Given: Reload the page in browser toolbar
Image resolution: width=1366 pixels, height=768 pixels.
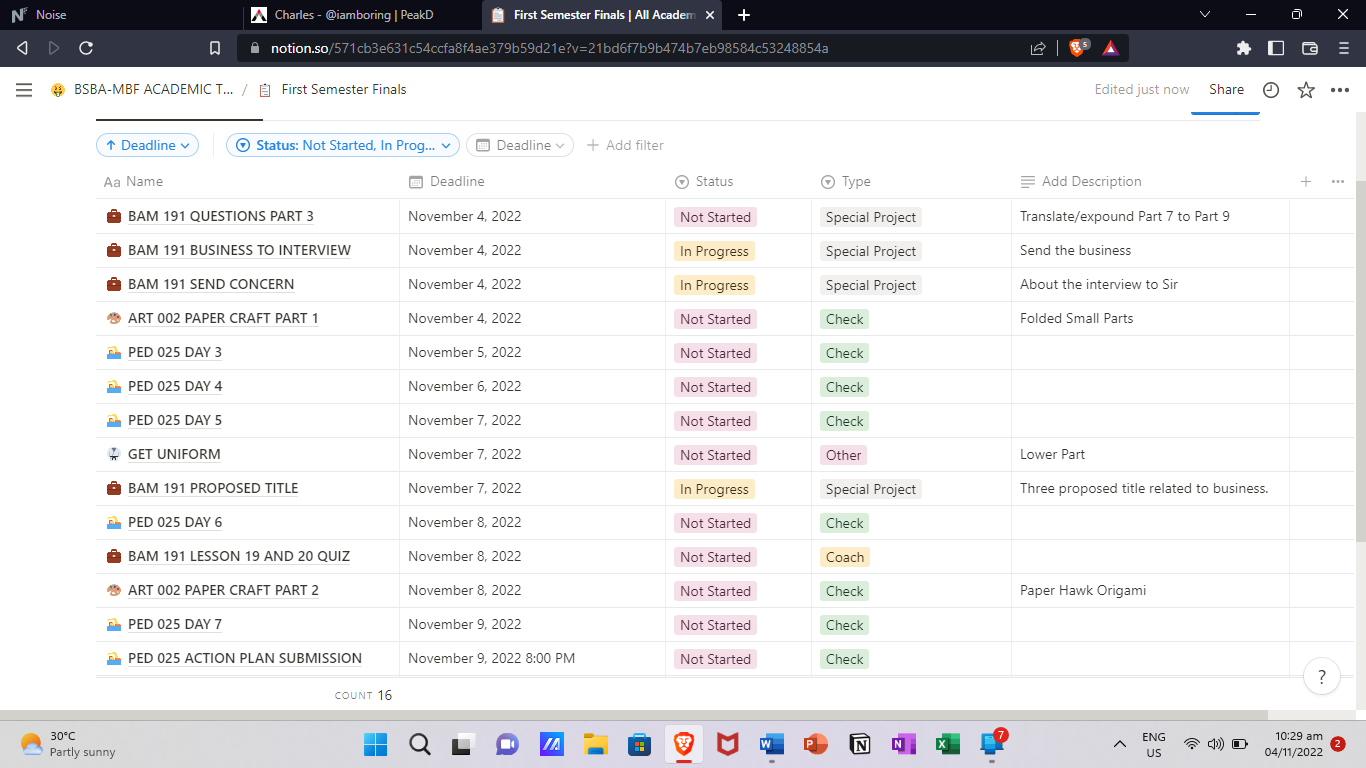Looking at the screenshot, I should 86,48.
